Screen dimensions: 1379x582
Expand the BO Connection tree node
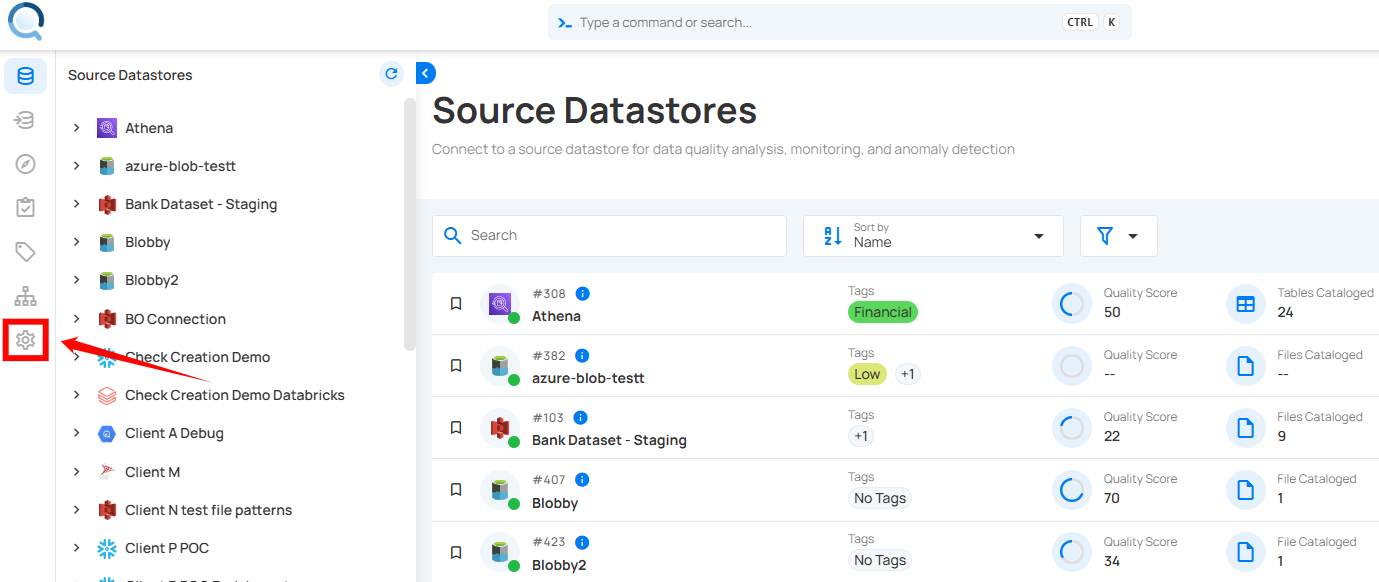point(76,319)
